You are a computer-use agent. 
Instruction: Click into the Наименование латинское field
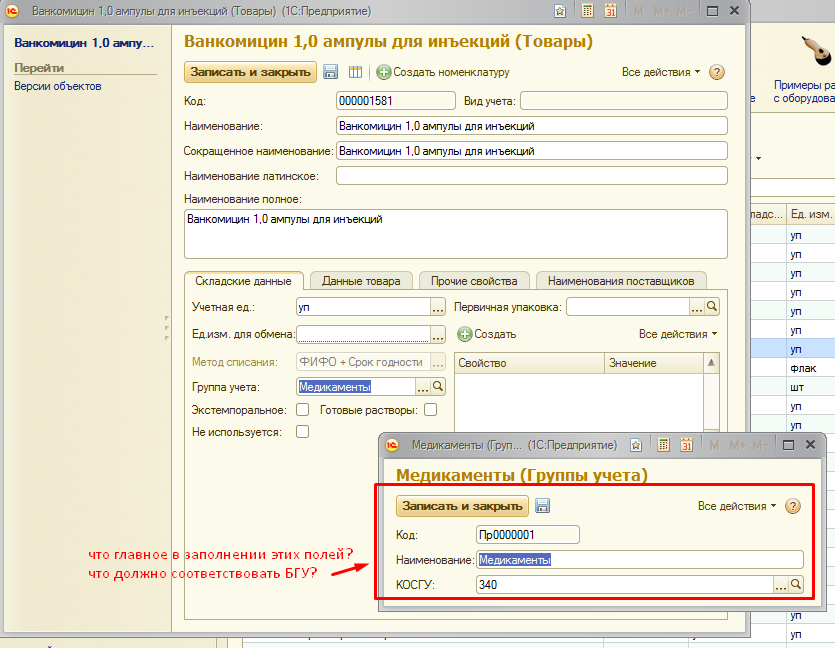[531, 176]
